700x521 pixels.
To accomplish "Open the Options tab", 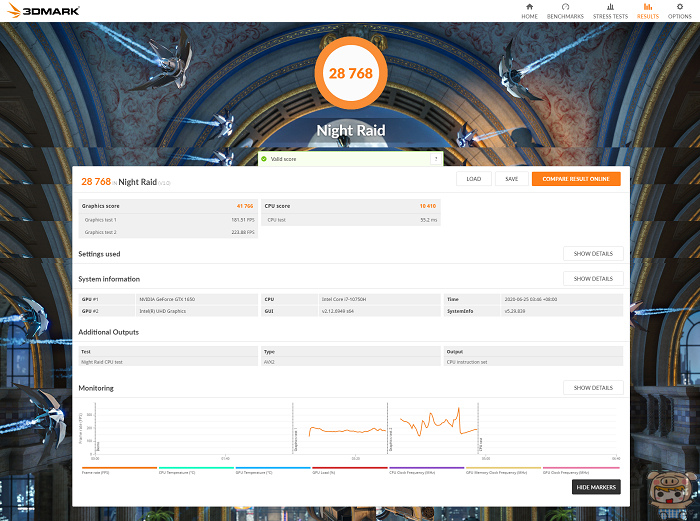I will (x=679, y=11).
